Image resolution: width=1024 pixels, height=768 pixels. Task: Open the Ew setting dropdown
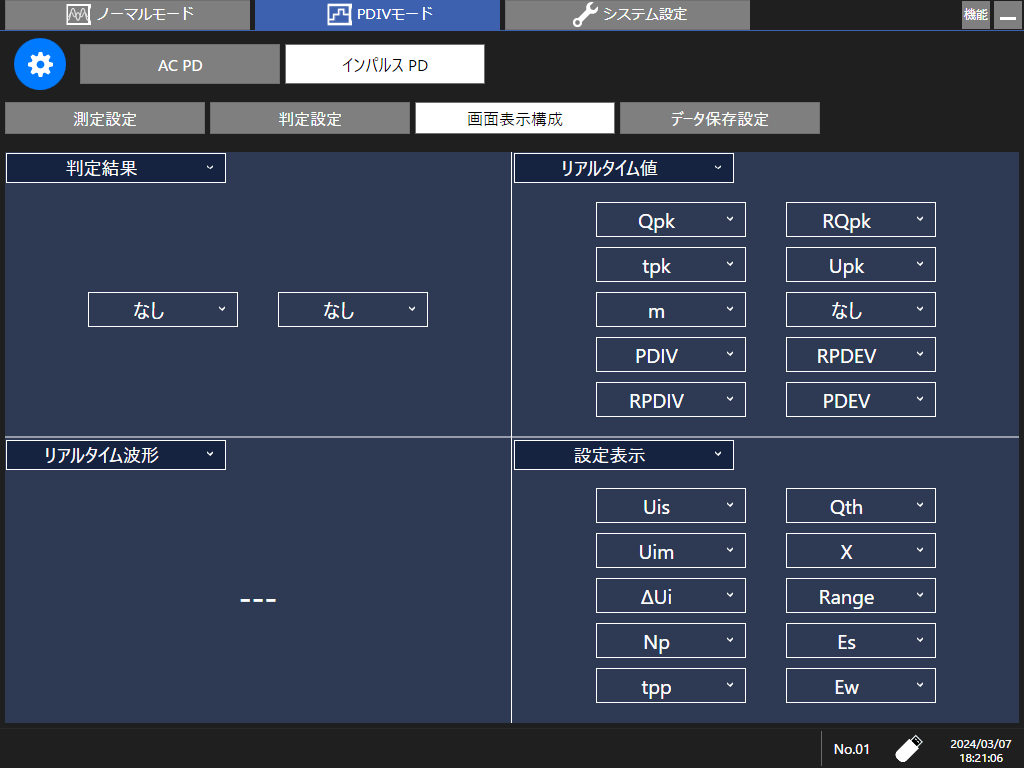coord(860,685)
